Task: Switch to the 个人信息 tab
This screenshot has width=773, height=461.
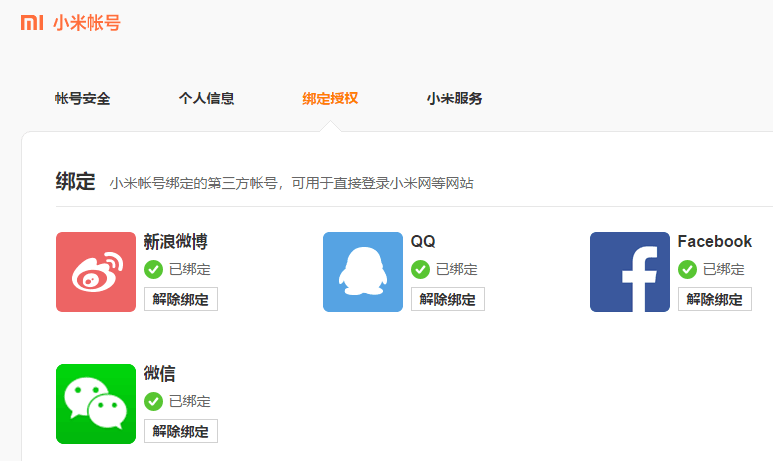Action: pyautogui.click(x=207, y=99)
